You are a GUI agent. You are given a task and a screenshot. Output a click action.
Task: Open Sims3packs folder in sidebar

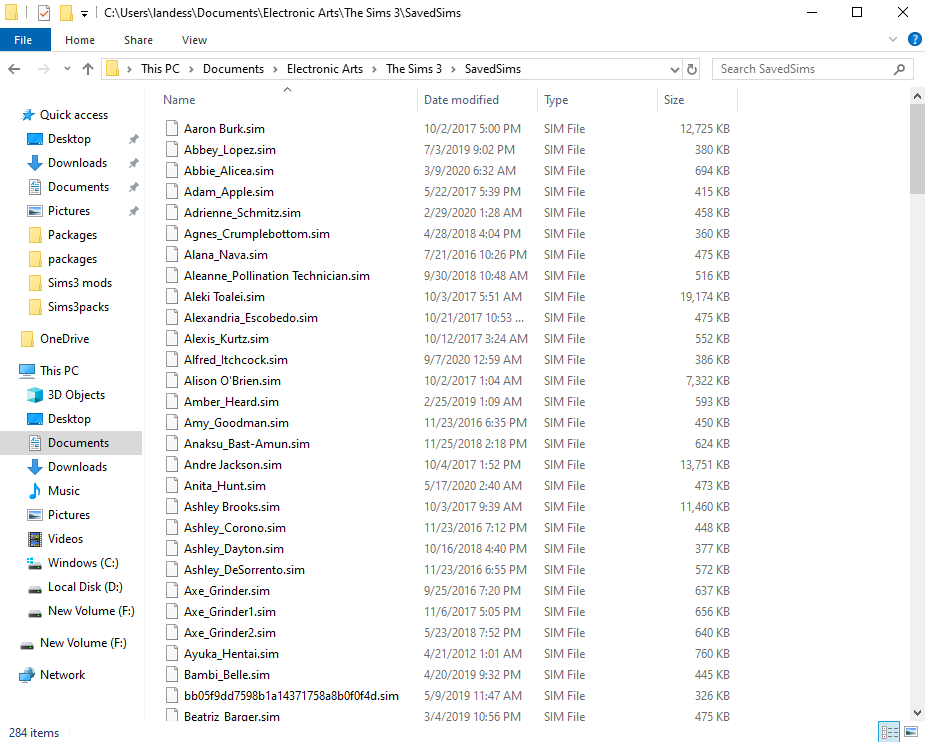pyautogui.click(x=78, y=307)
